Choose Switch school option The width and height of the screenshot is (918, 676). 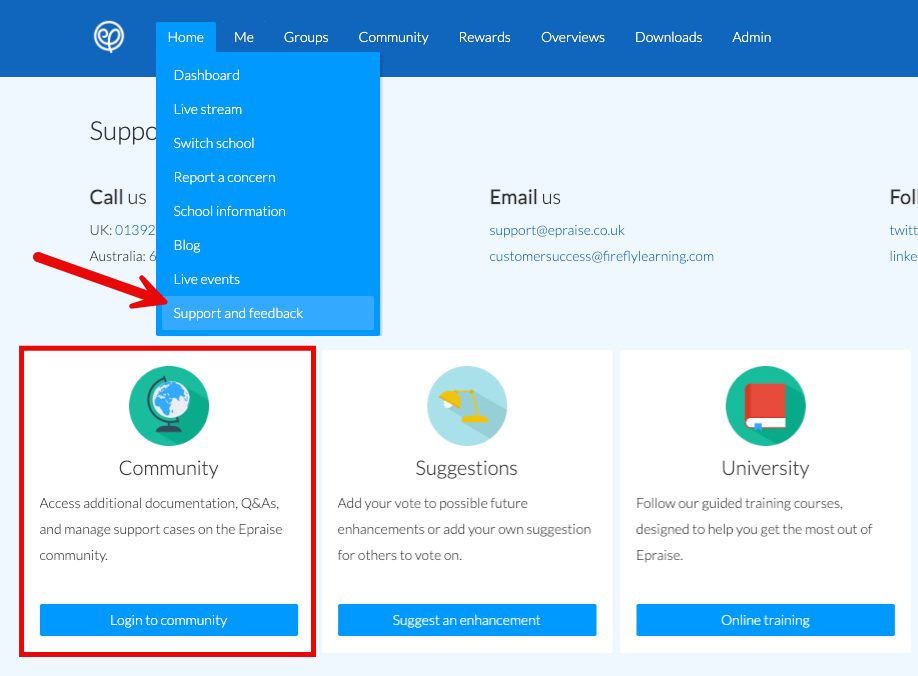213,143
